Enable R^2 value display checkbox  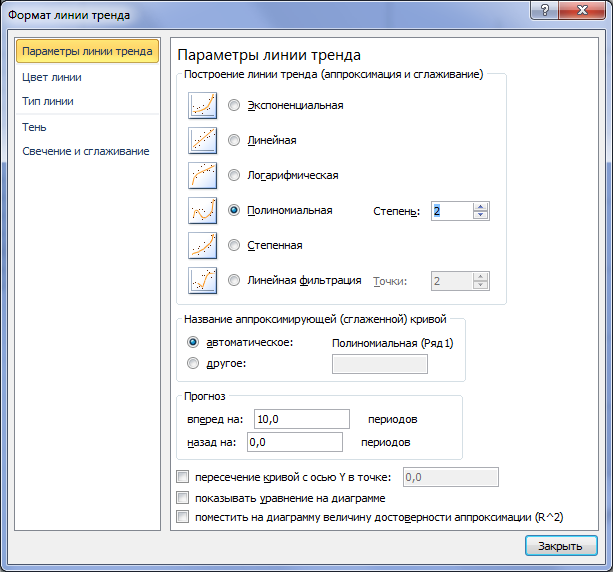(x=183, y=517)
